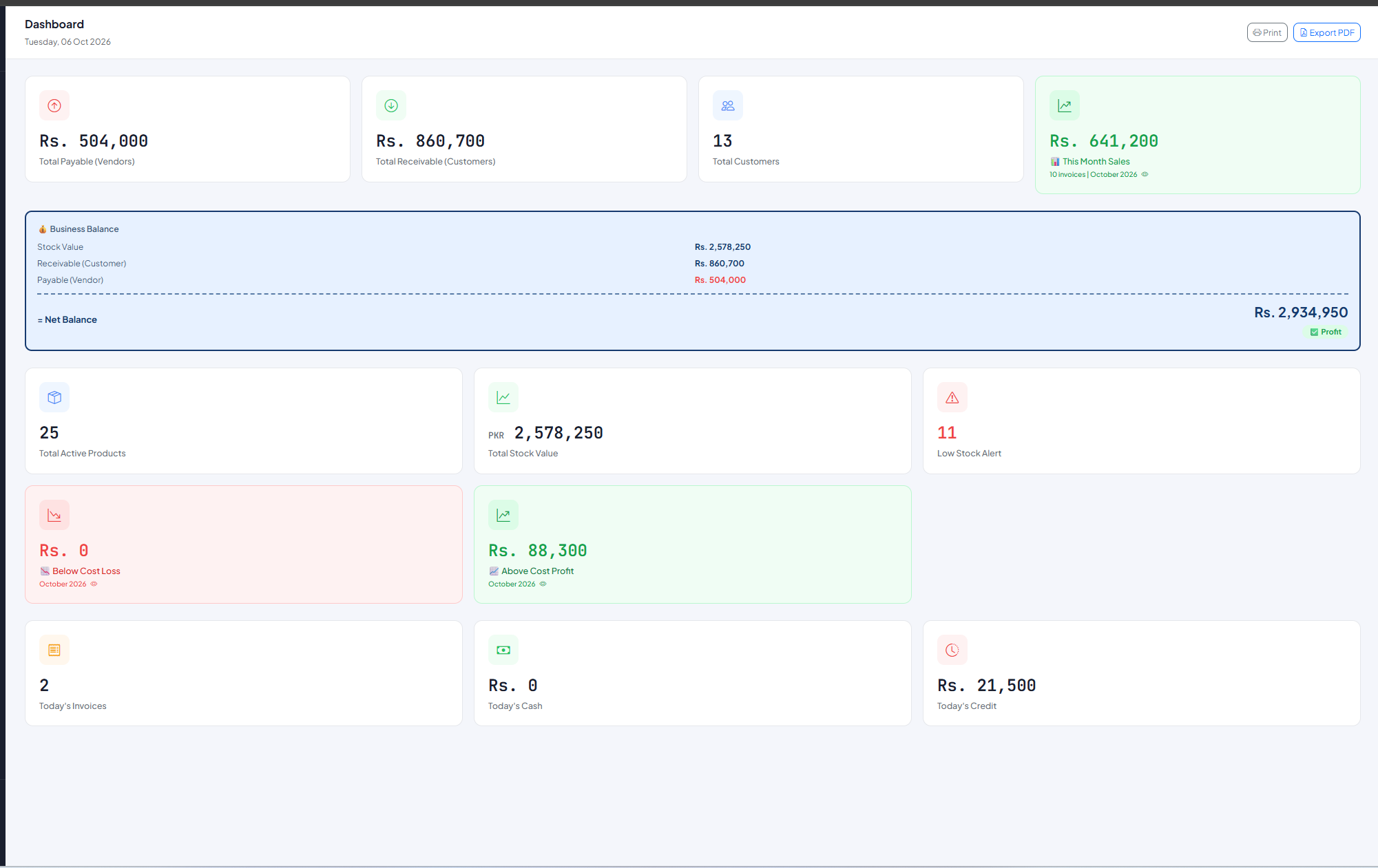Click the Low Stock Alert warning icon
Image resolution: width=1378 pixels, height=868 pixels.
pos(952,397)
